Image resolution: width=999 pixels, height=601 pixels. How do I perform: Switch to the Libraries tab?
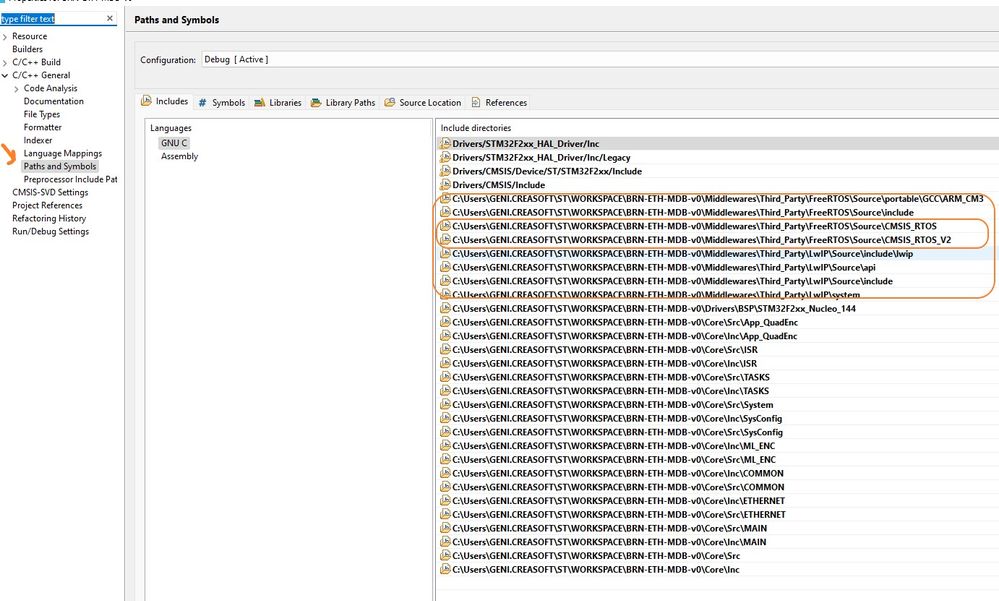click(278, 103)
